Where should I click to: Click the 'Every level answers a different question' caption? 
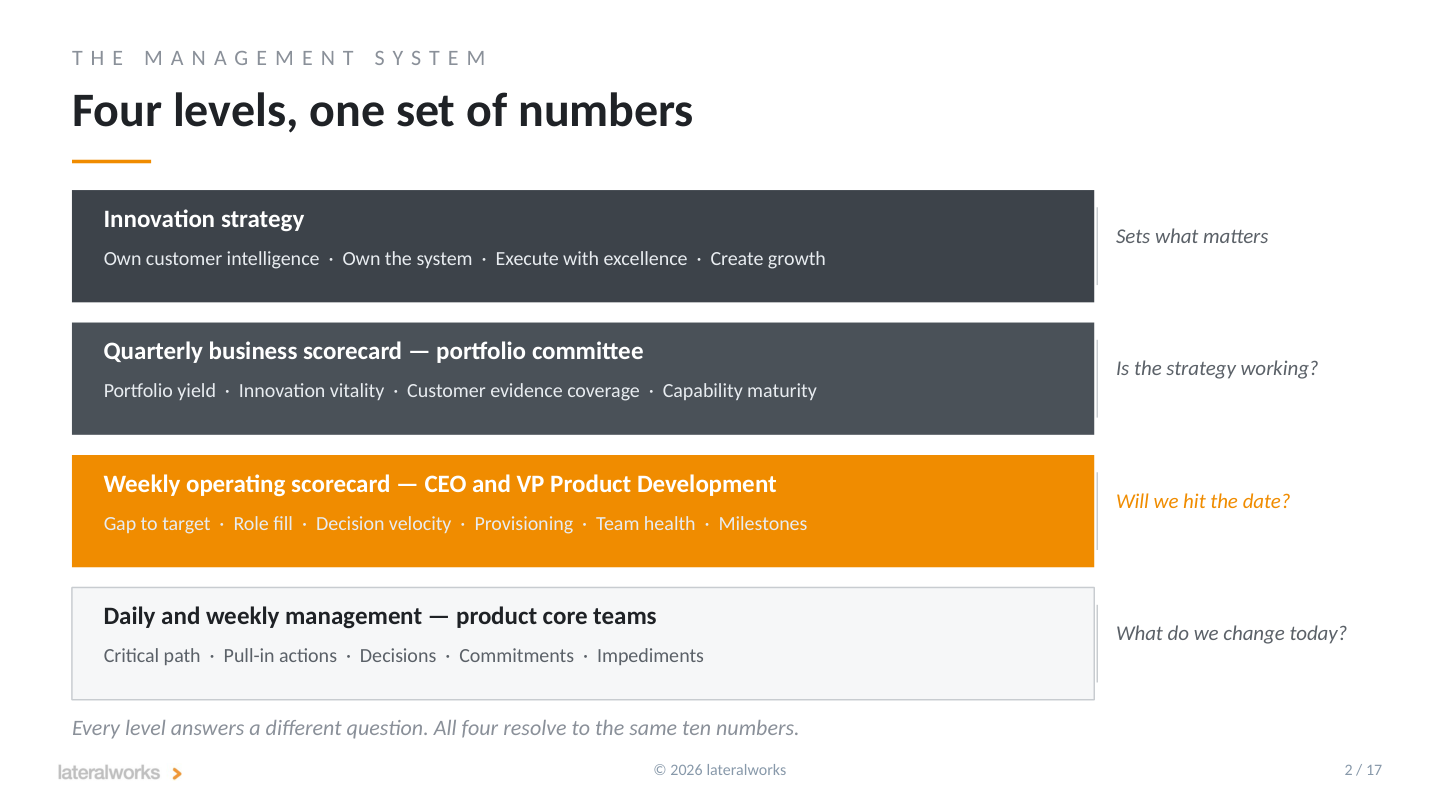[435, 729]
